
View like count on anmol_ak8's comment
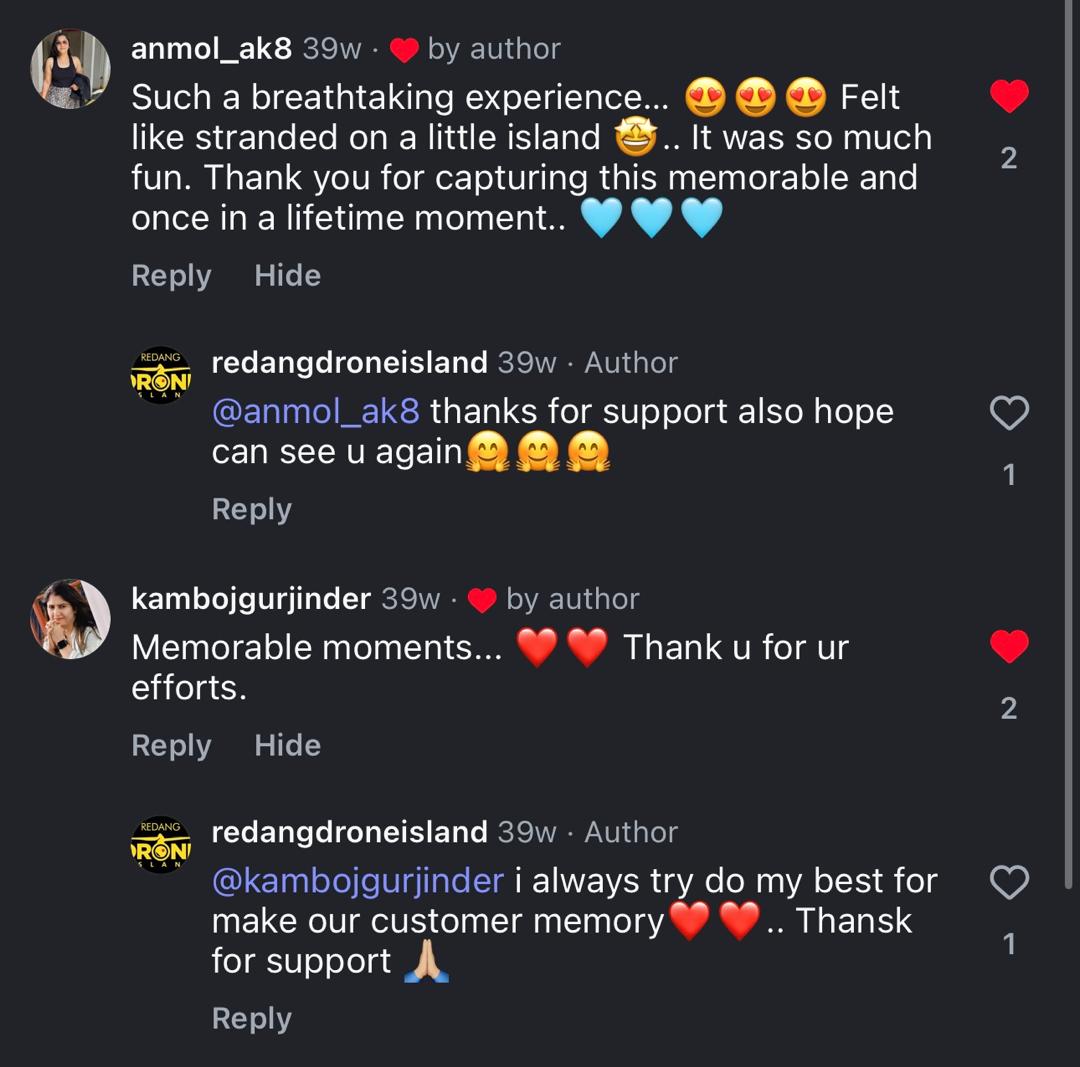point(1008,158)
